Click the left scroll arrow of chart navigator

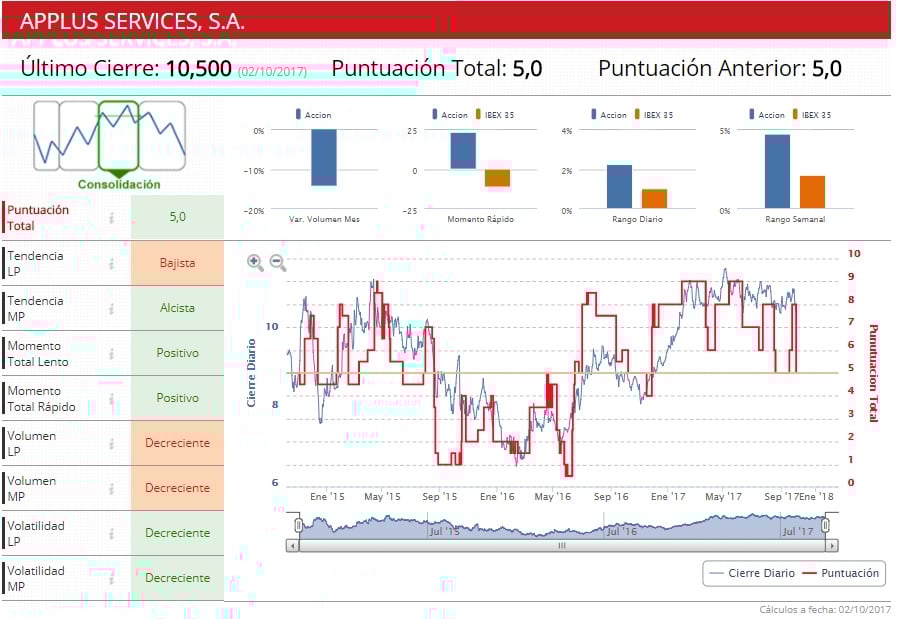click(x=293, y=545)
